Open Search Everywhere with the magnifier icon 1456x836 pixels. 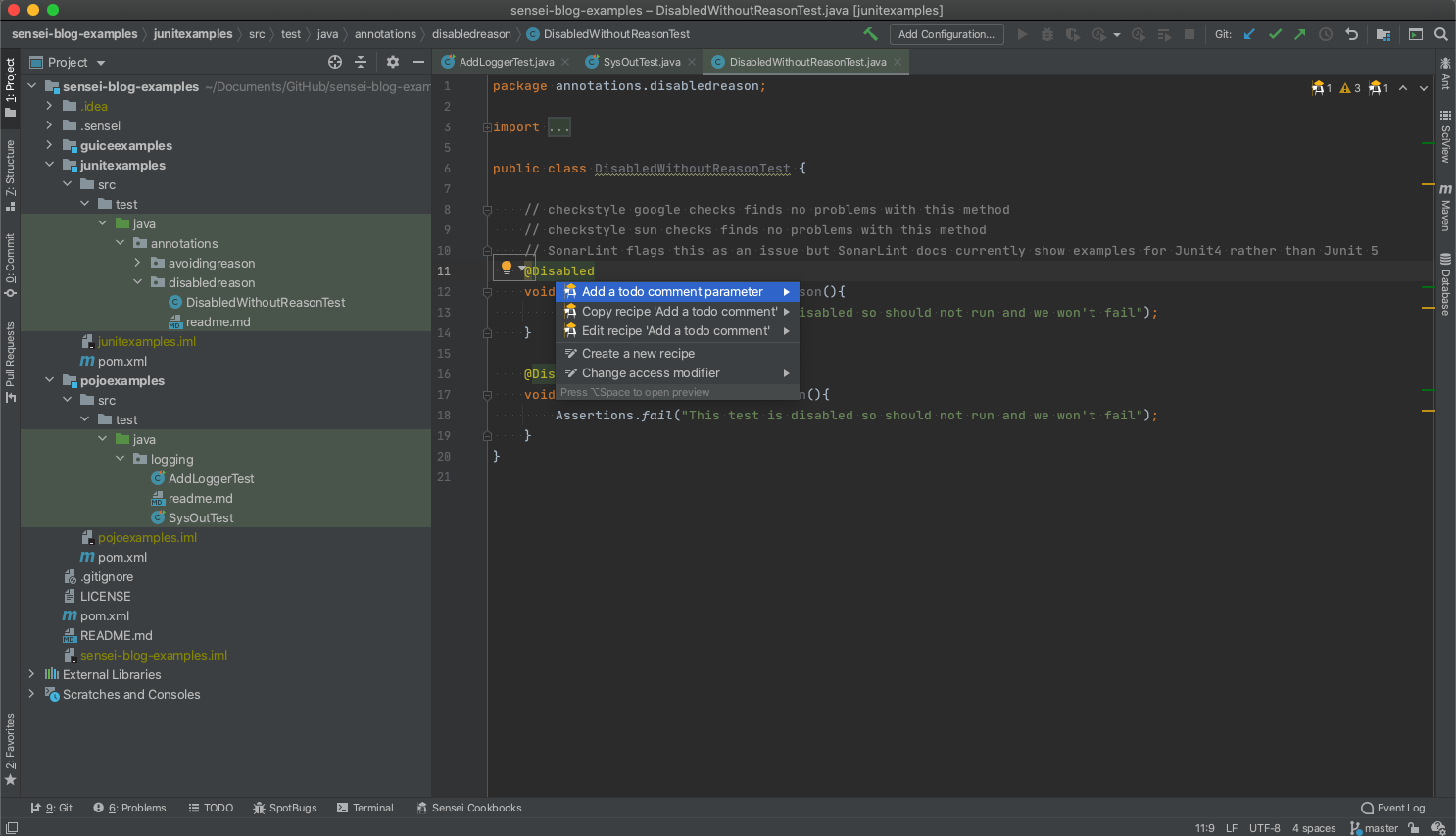(1441, 32)
